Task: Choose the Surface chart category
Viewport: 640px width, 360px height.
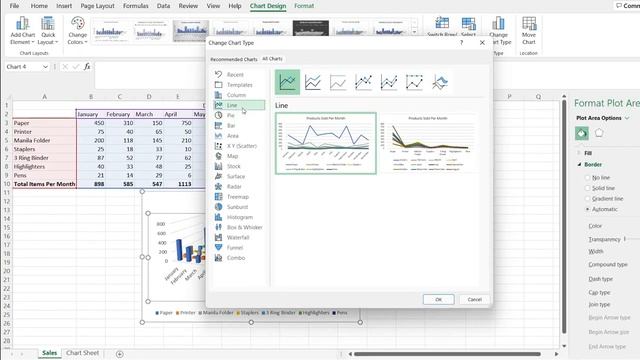Action: pos(239,176)
